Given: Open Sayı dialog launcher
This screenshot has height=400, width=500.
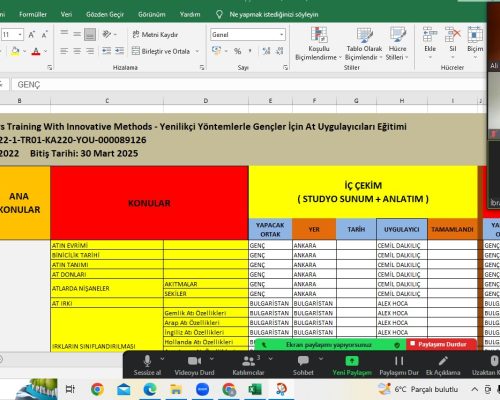Looking at the screenshot, I should pyautogui.click(x=285, y=68).
